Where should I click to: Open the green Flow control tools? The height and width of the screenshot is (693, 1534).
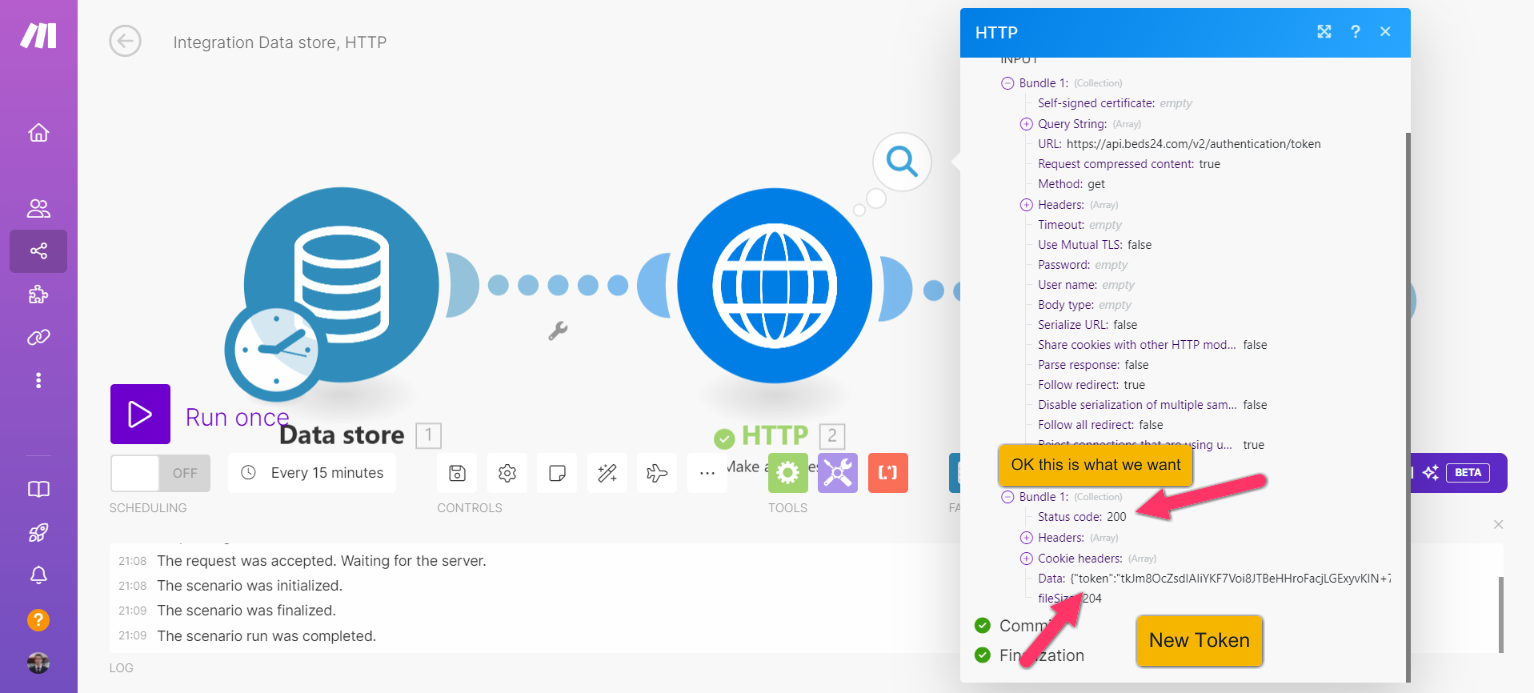[788, 472]
